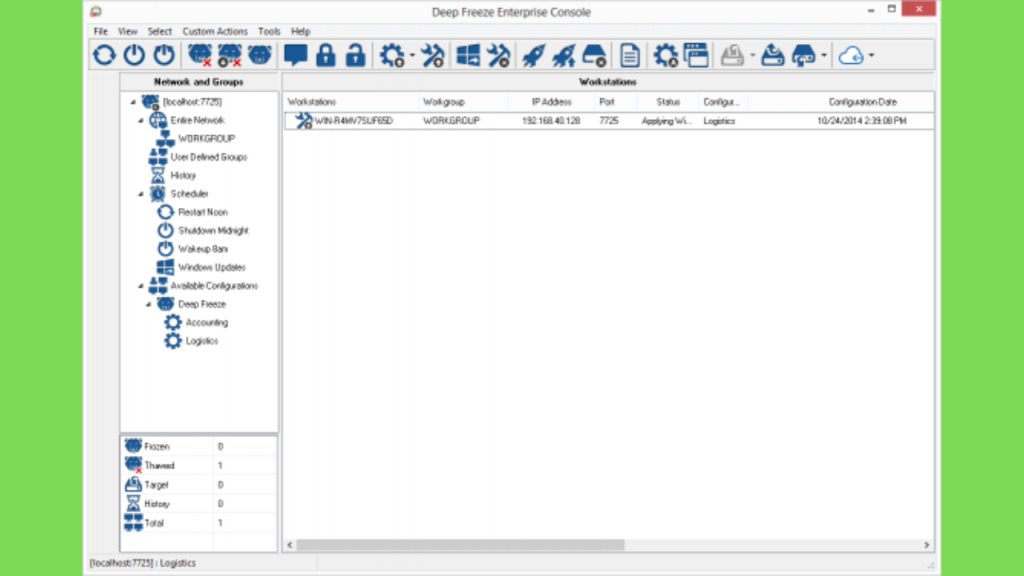Open the Tools menu
The width and height of the screenshot is (1024, 576).
(x=269, y=31)
